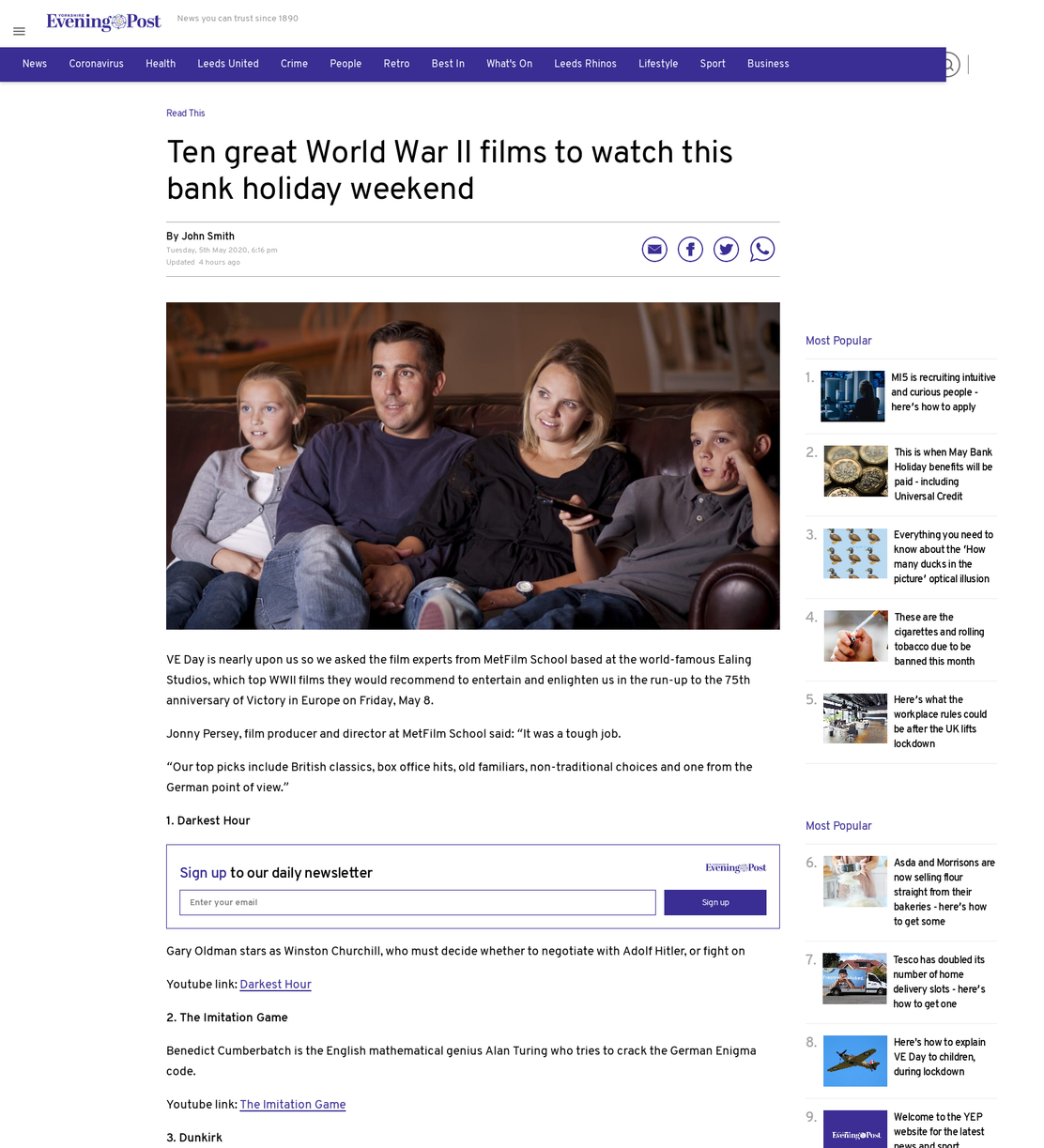The width and height of the screenshot is (1044, 1148).
Task: Click the '3. Dunkirk' subheading
Action: pyautogui.click(x=194, y=1138)
